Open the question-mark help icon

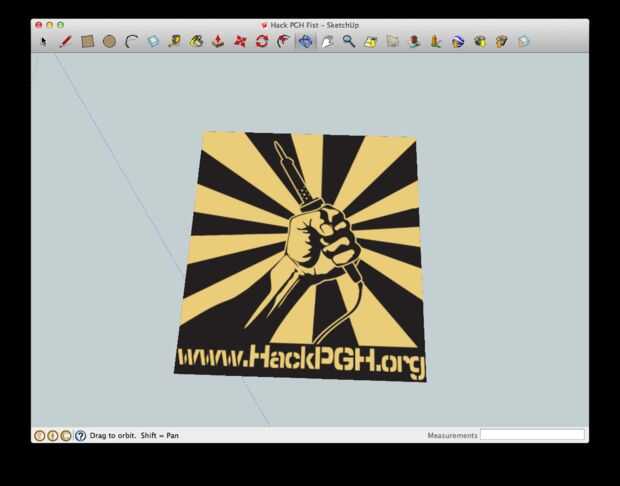click(80, 435)
